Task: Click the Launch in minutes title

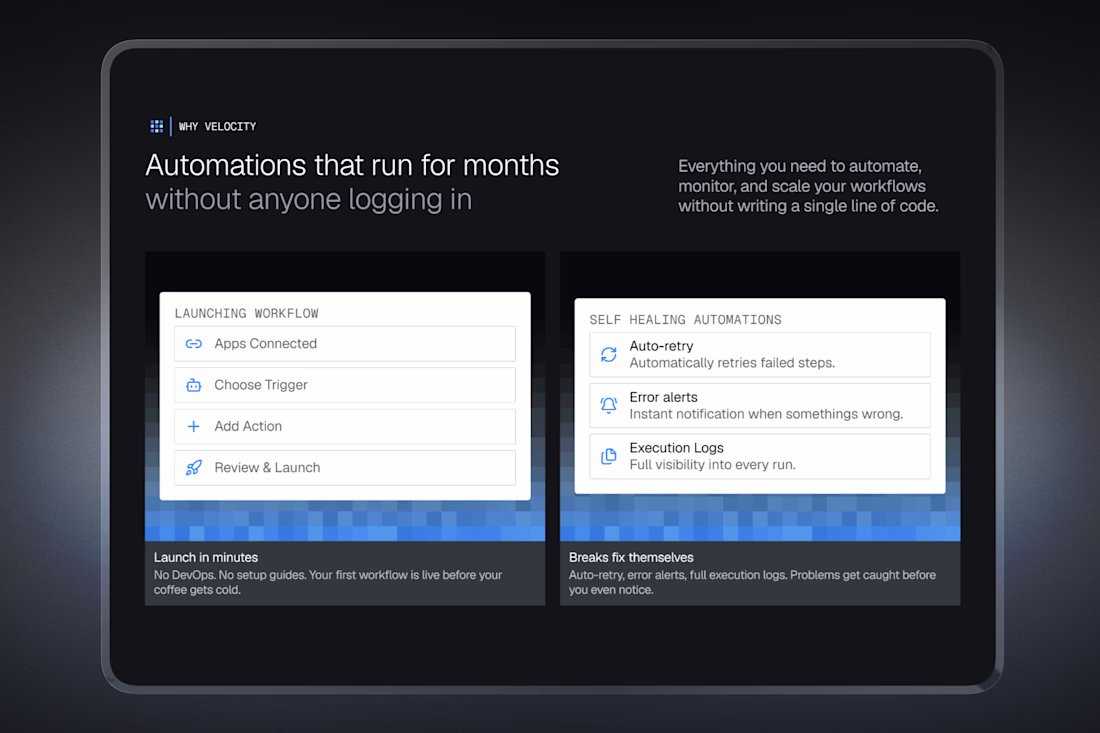Action: 206,557
